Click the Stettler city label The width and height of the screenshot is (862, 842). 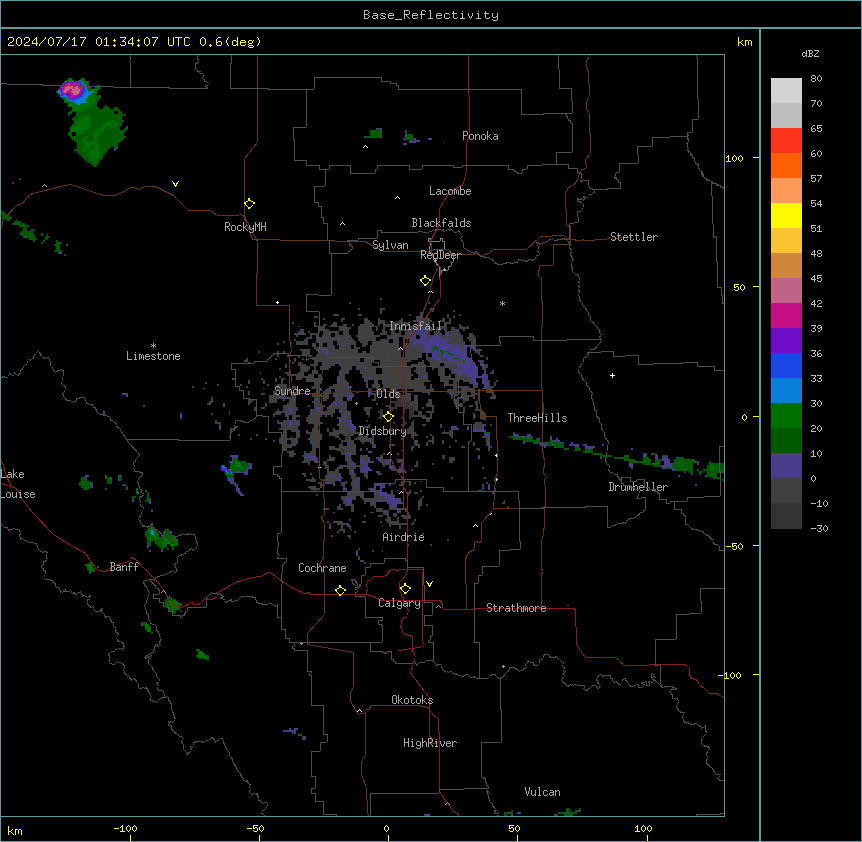[634, 237]
